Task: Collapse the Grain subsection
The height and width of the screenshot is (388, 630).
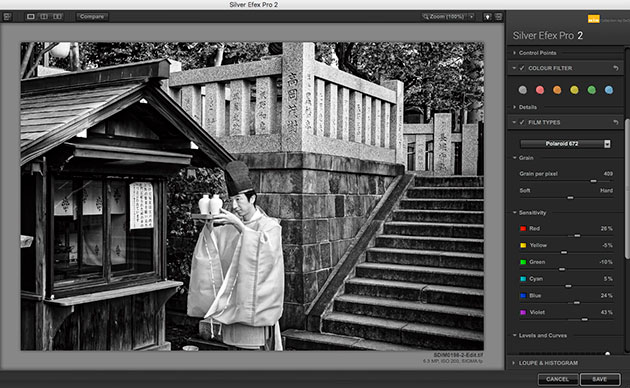Action: pyautogui.click(x=514, y=158)
